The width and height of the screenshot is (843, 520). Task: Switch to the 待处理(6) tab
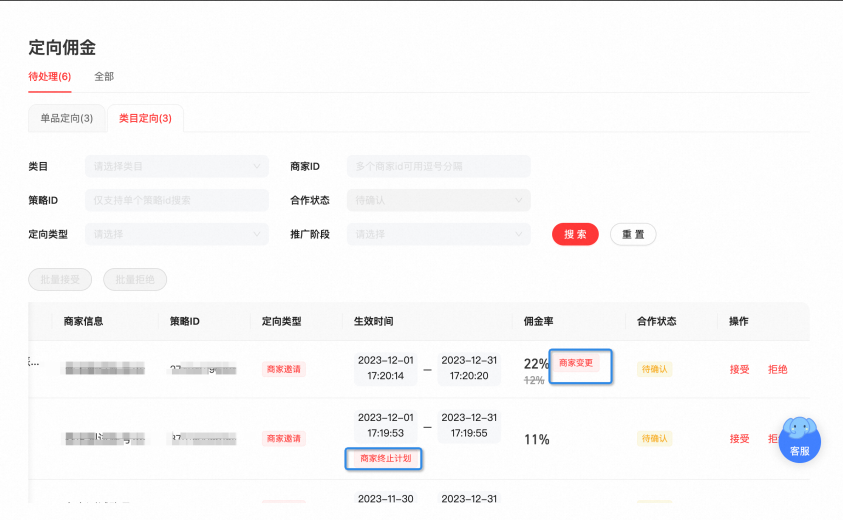49,76
